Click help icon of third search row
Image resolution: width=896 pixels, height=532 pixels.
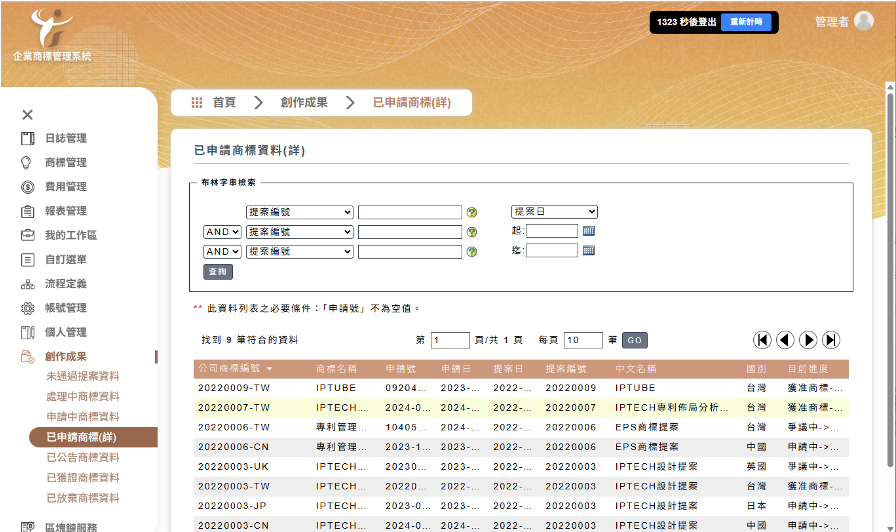[471, 252]
